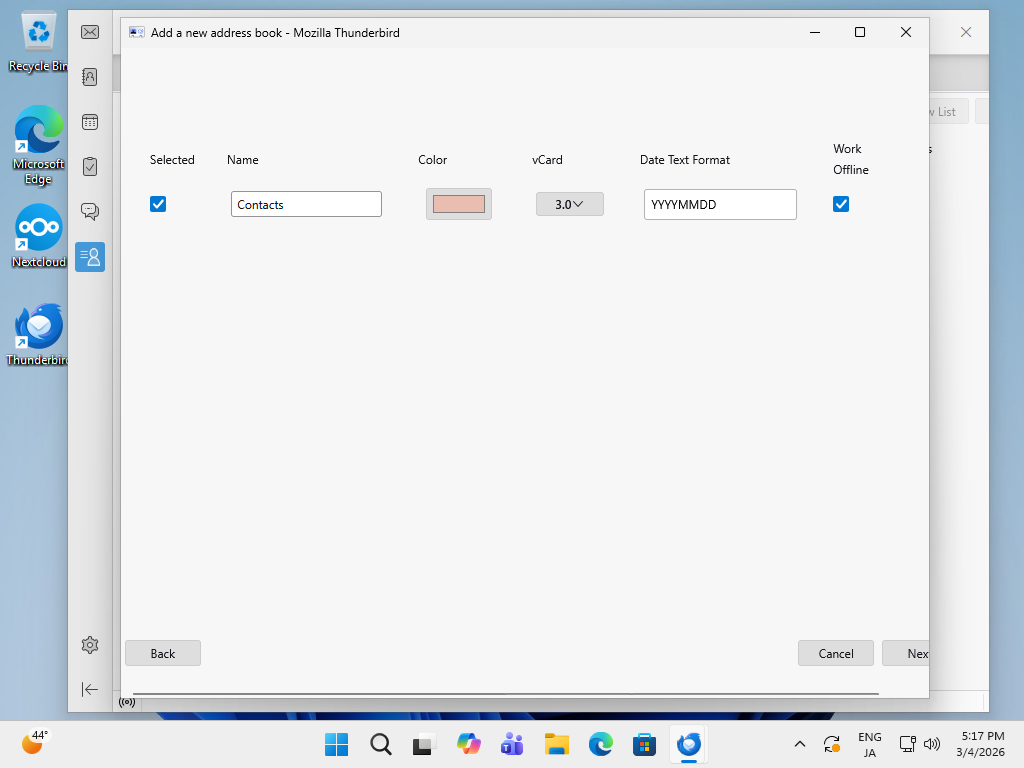Viewport: 1024px width, 768px height.
Task: Open taskbar Search
Action: point(381,744)
